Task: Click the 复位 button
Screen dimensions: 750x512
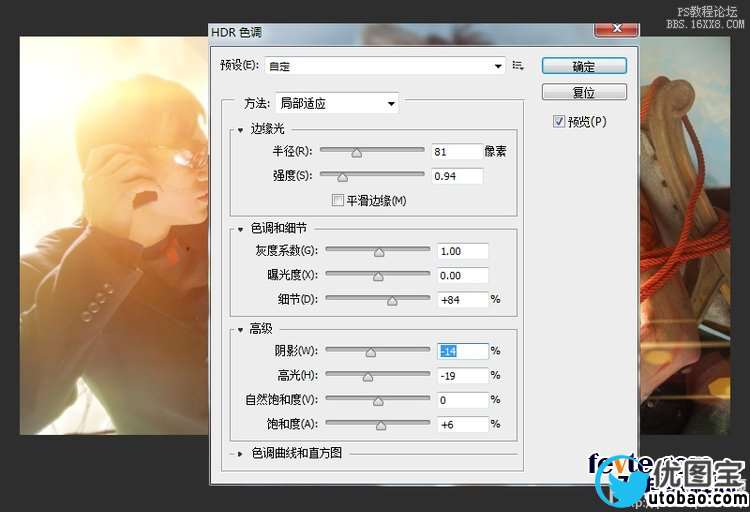Action: (x=584, y=92)
